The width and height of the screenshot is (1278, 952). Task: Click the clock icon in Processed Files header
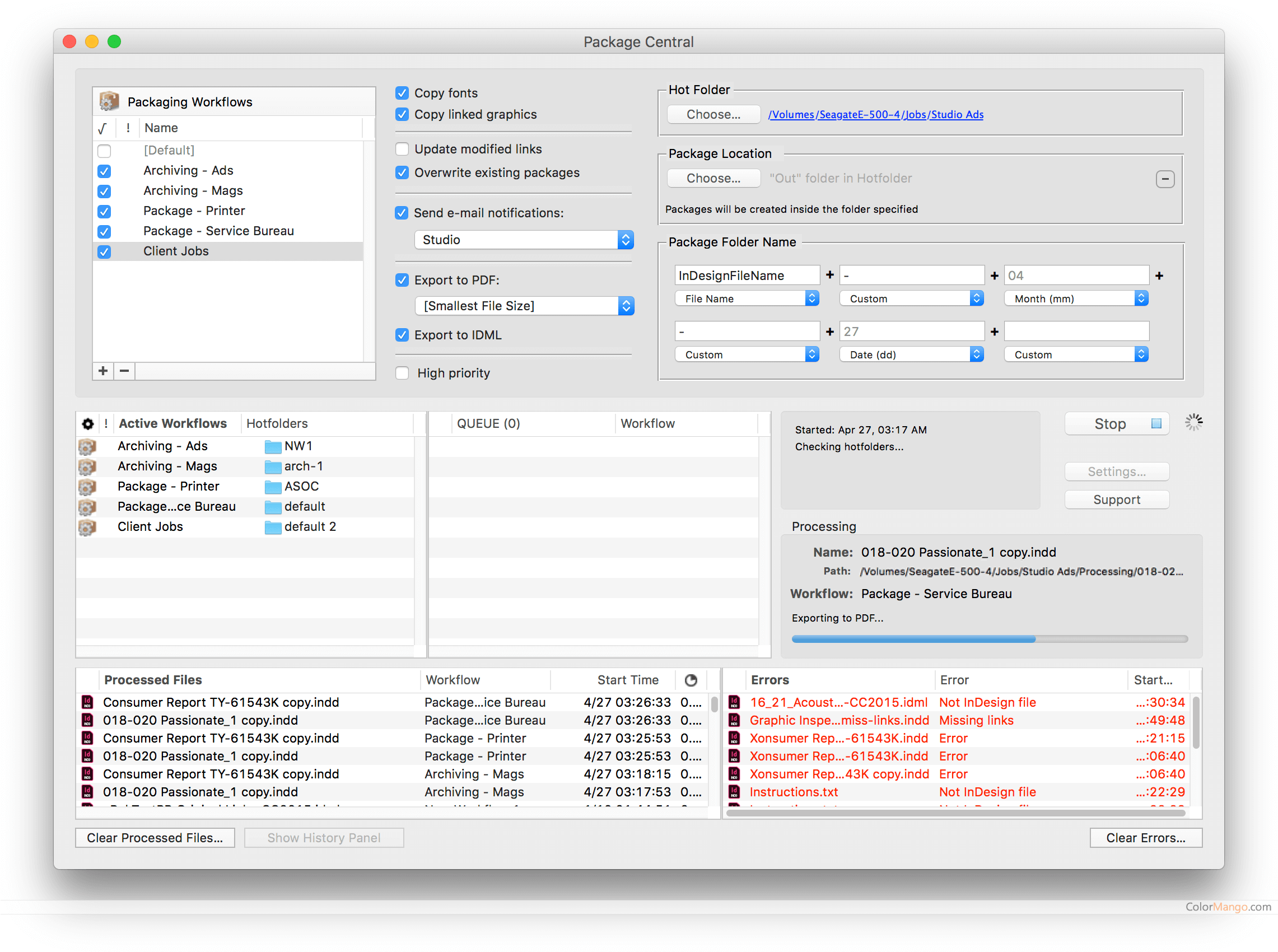pos(691,680)
